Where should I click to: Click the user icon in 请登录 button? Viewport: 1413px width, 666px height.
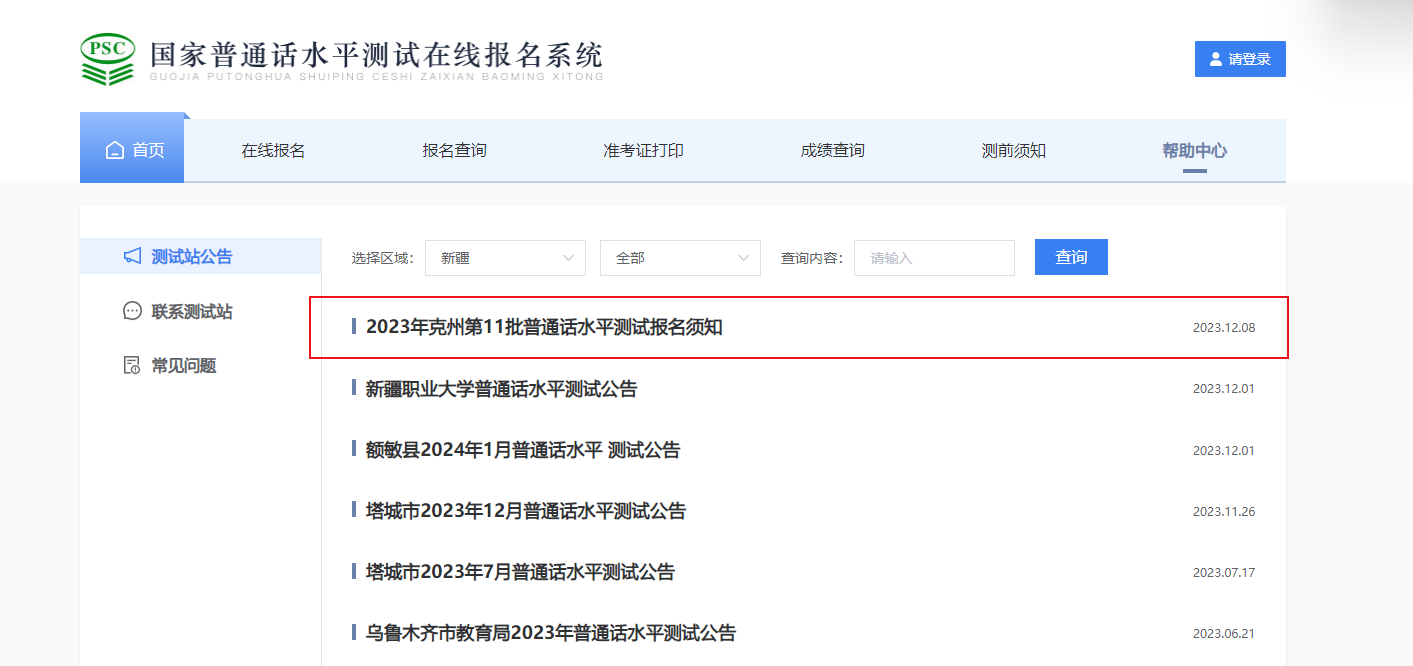[1216, 59]
